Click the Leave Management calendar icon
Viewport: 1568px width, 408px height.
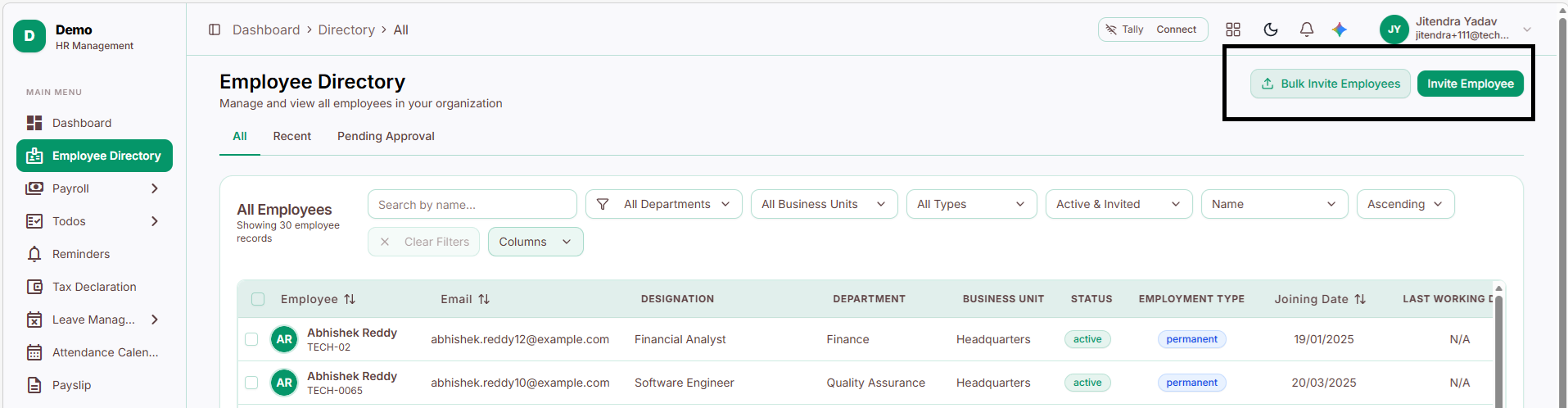34,320
